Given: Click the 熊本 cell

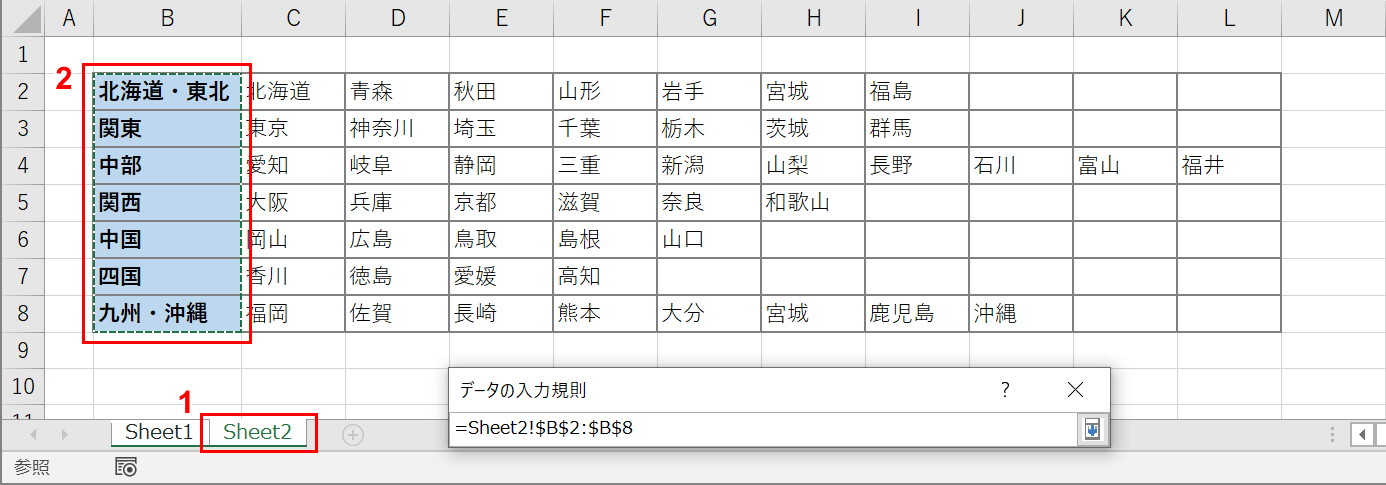Looking at the screenshot, I should (605, 314).
